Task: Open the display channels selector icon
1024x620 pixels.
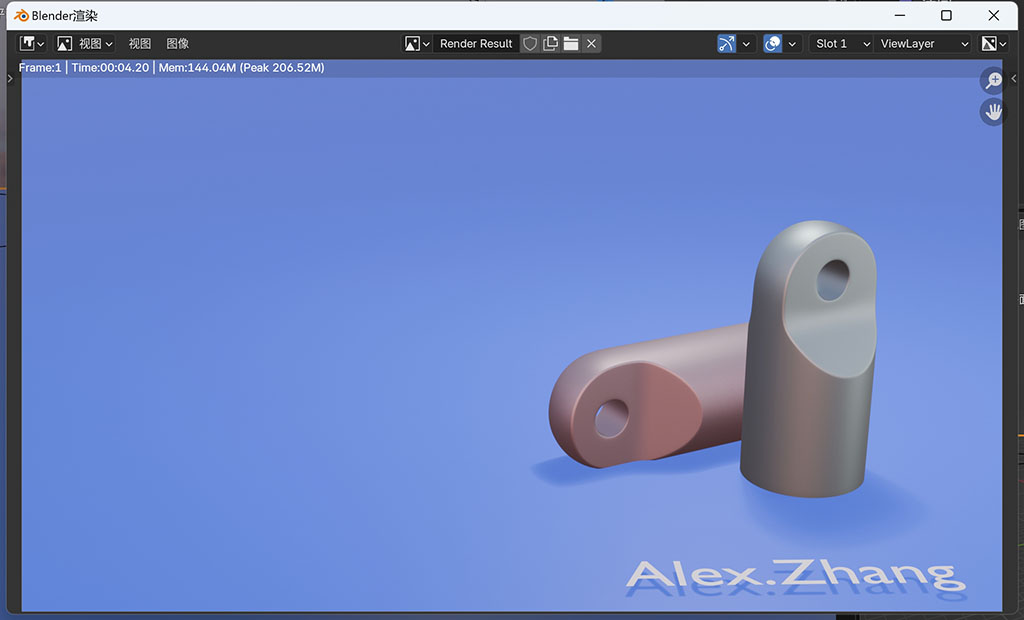Action: [993, 44]
